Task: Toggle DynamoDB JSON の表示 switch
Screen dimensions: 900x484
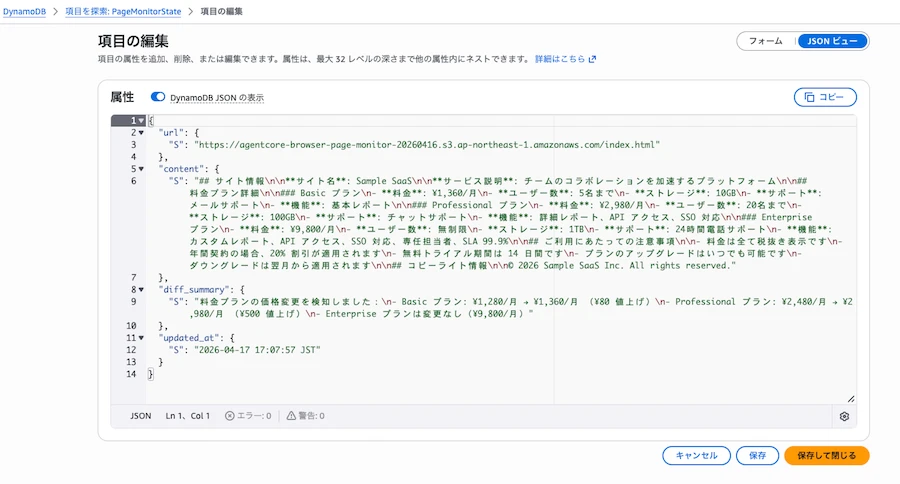Action: [158, 97]
